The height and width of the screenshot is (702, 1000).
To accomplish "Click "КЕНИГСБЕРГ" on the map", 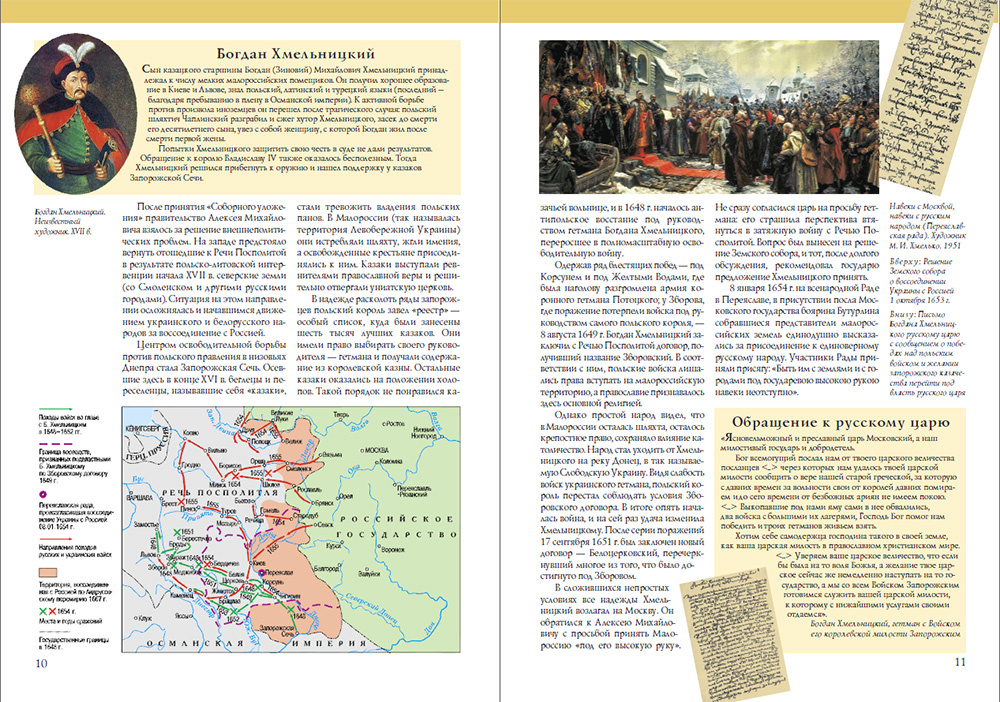I will (x=143, y=428).
